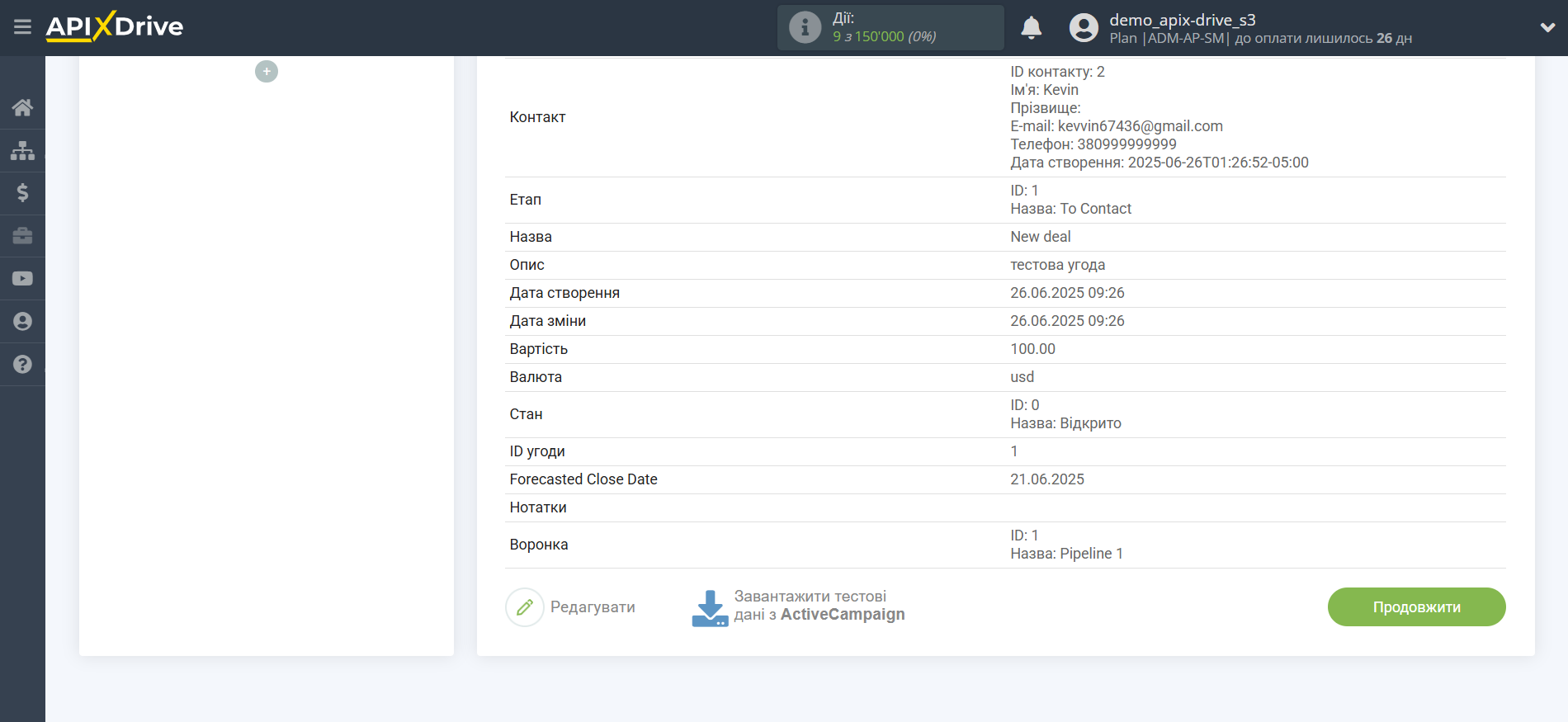Click the plan payment days text
Viewport: 1568px width, 722px height.
click(x=1260, y=39)
